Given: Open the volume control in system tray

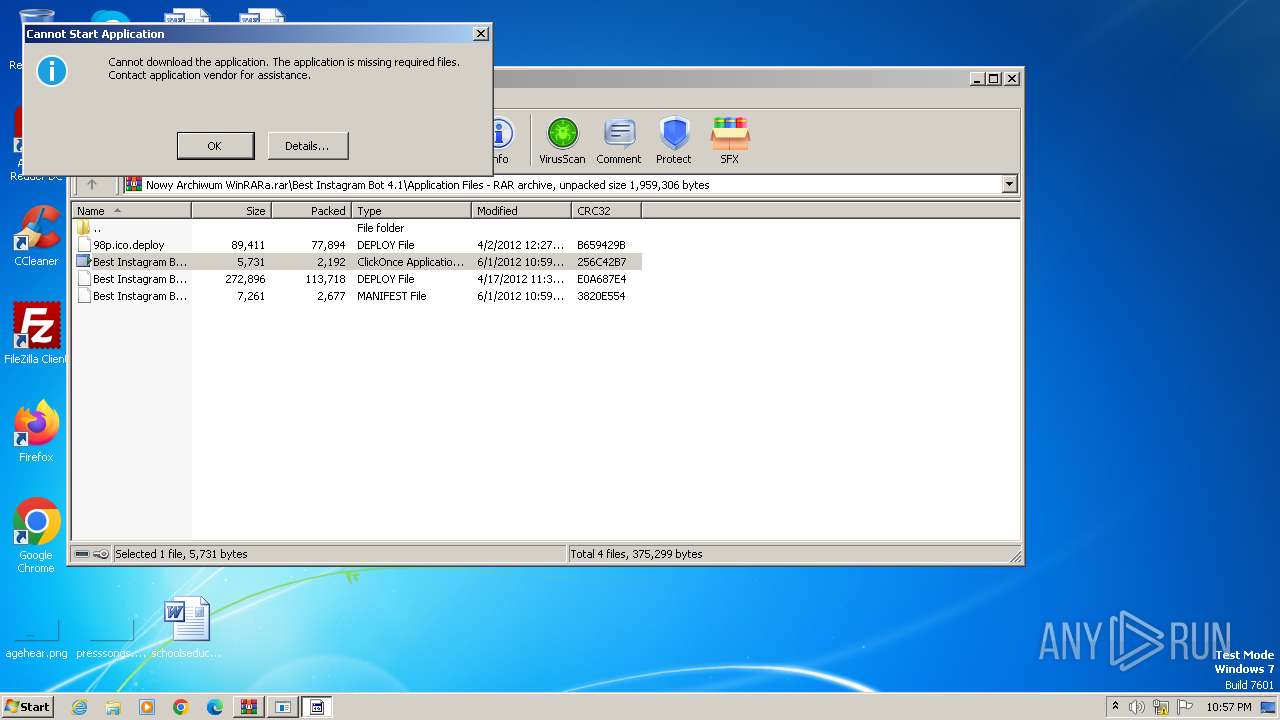Looking at the screenshot, I should (1136, 707).
